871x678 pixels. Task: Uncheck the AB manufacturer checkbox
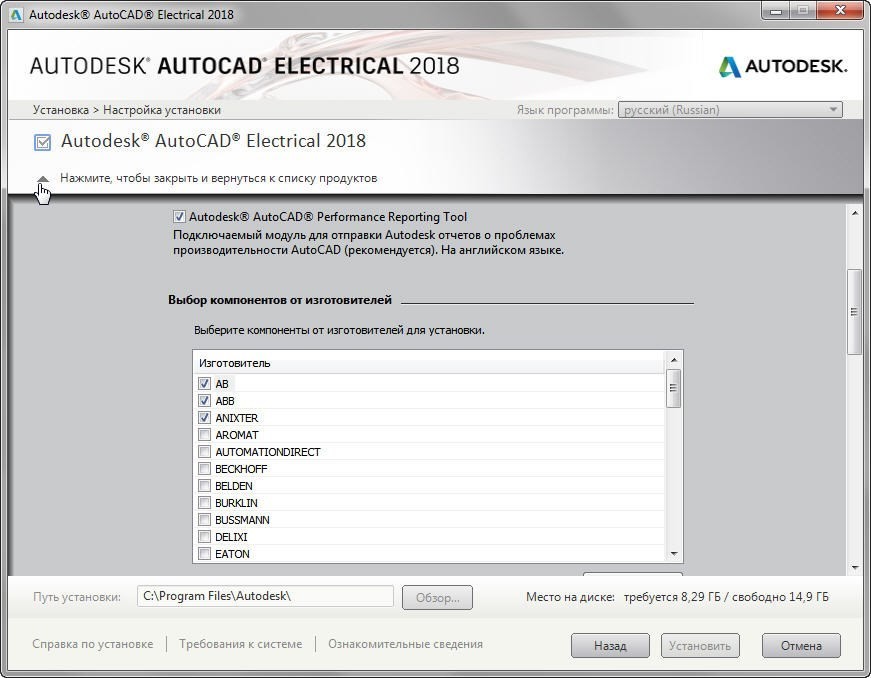pos(204,384)
